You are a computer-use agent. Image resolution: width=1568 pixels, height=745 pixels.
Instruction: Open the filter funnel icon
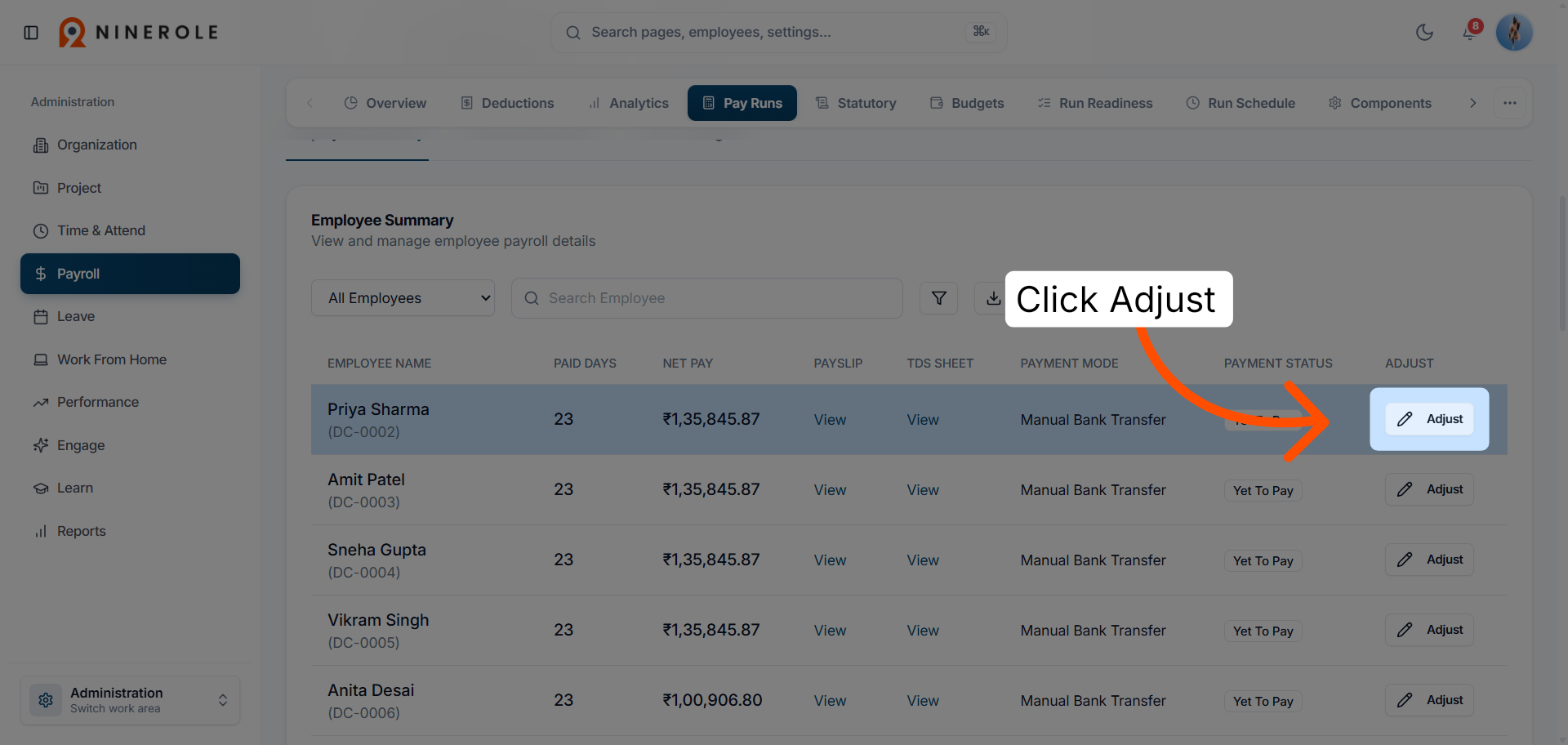(939, 298)
